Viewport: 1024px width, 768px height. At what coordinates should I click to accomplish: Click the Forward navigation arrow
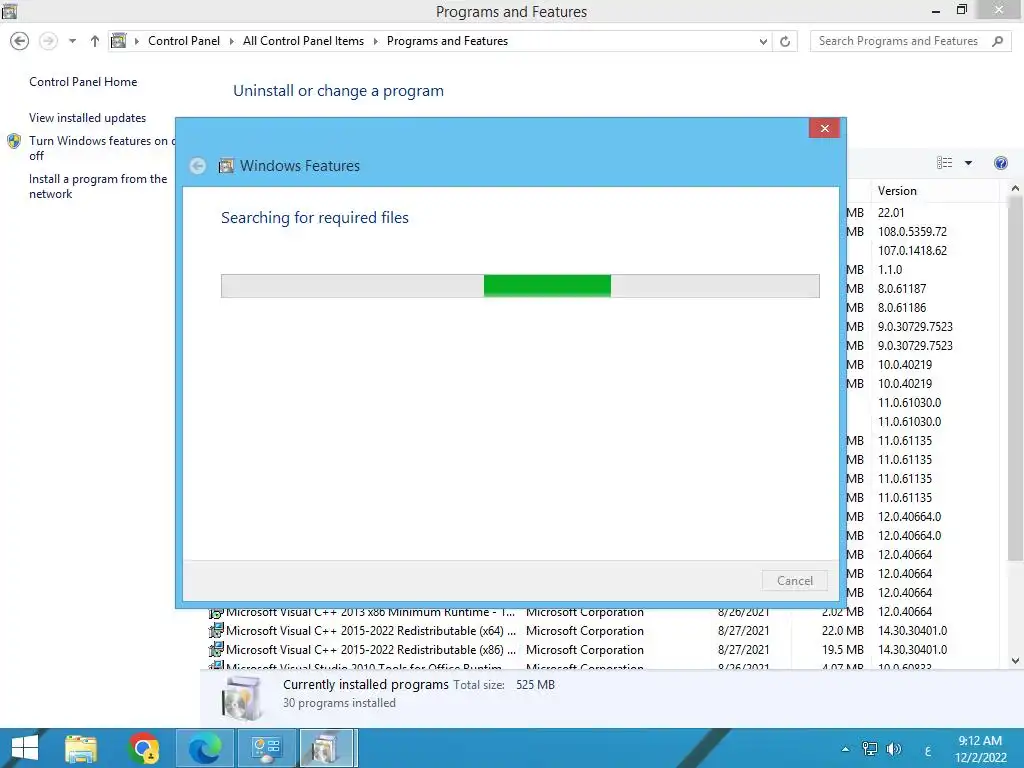48,41
